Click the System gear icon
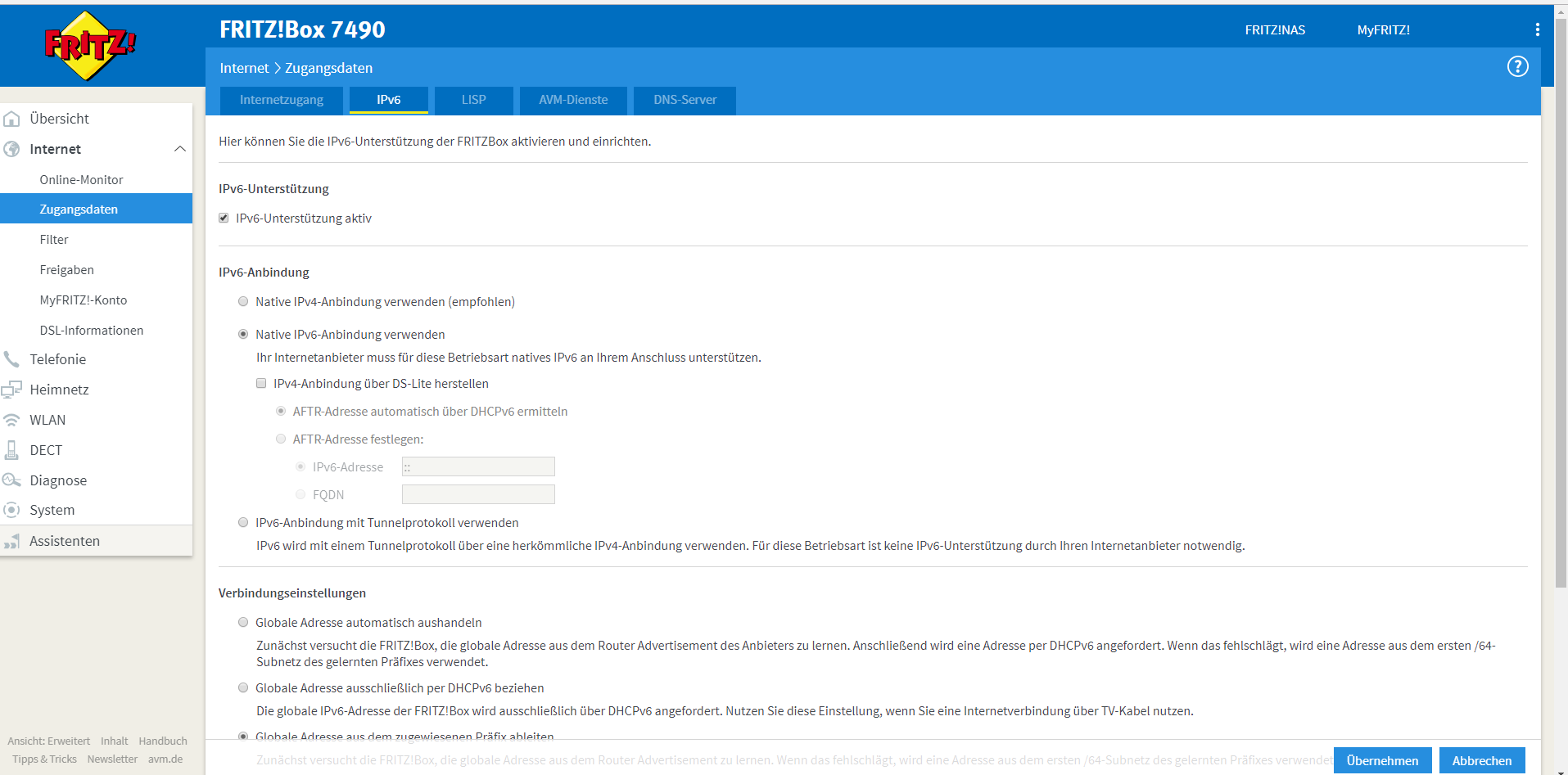Screen dimensions: 1568x775 pos(11,510)
